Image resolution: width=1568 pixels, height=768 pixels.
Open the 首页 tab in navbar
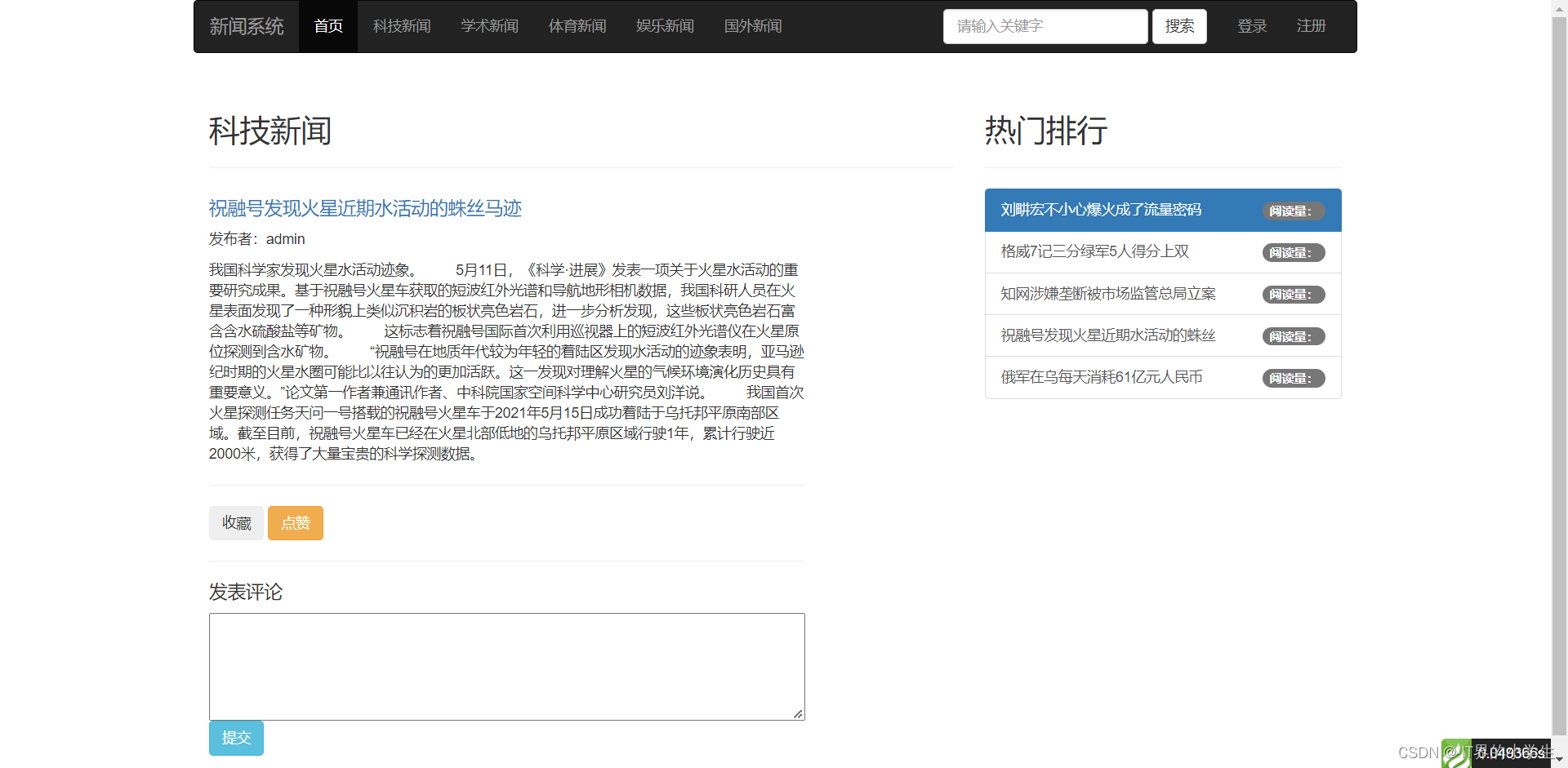(x=328, y=26)
